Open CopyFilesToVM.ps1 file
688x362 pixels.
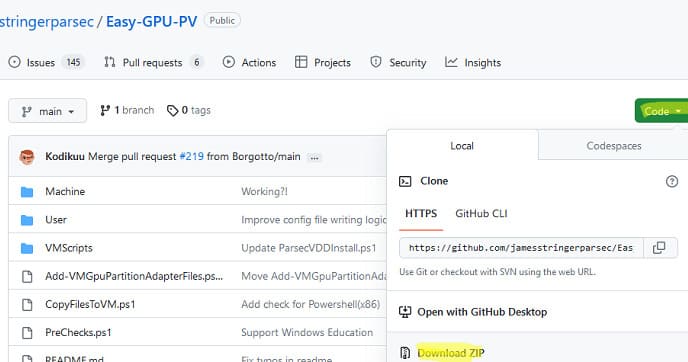point(90,304)
